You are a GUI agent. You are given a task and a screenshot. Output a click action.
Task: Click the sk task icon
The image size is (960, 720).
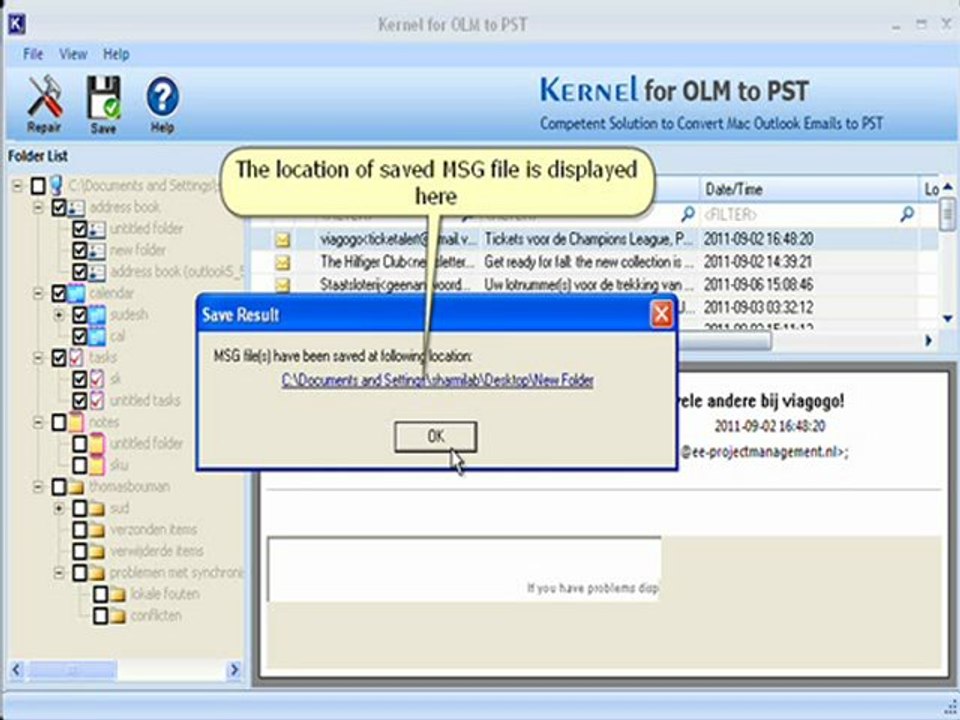coord(97,379)
